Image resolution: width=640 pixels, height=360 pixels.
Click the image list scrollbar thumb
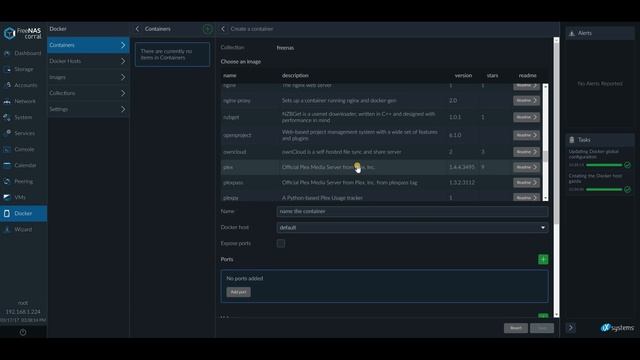click(x=545, y=156)
